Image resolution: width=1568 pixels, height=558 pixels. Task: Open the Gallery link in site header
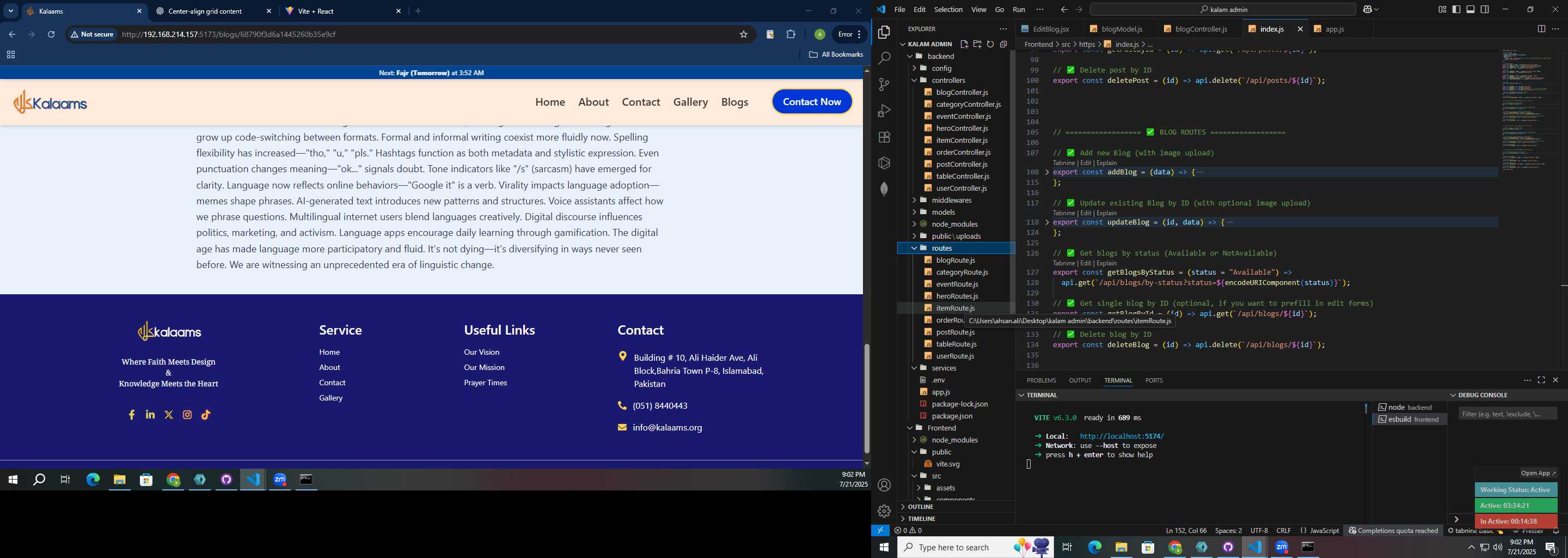[x=690, y=102]
